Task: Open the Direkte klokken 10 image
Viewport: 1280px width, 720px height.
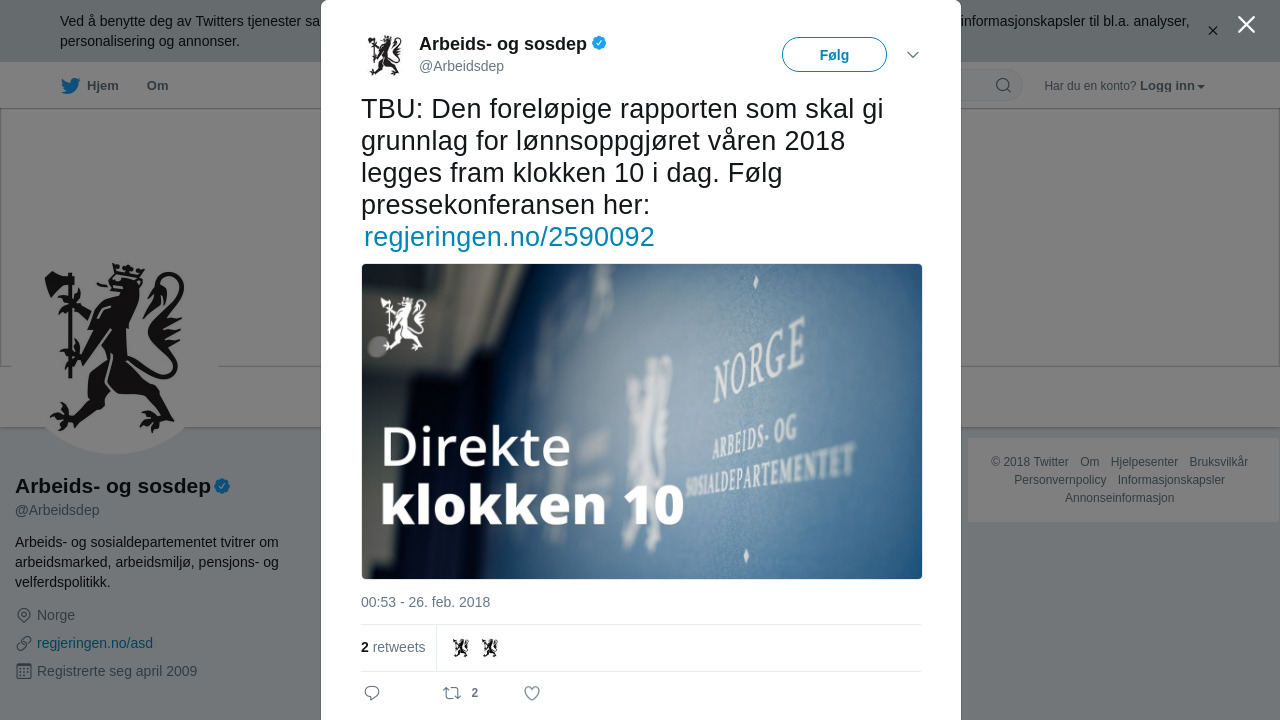Action: (641, 421)
